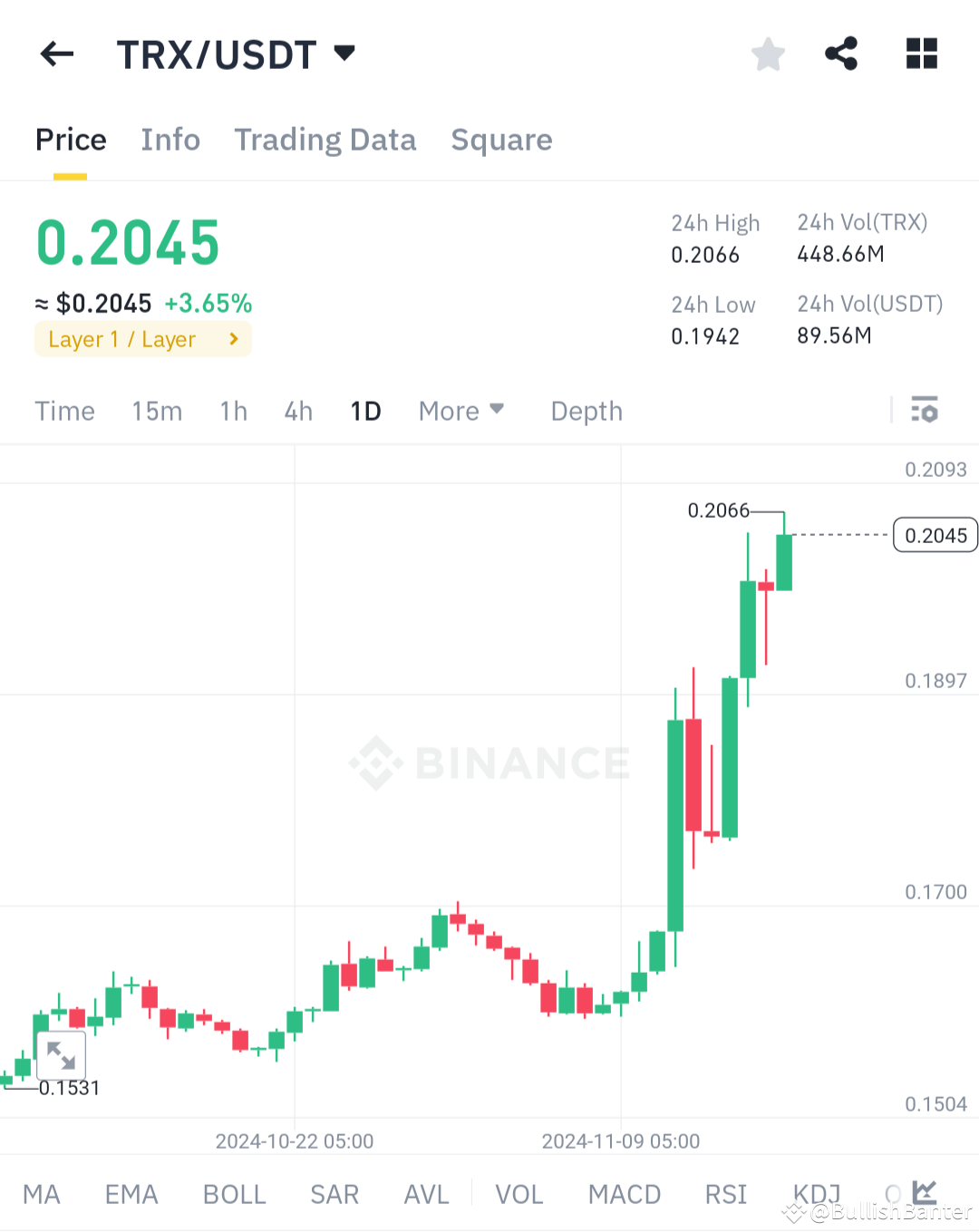Select the 1h timeframe
Viewport: 979px width, 1232px height.
[x=232, y=411]
